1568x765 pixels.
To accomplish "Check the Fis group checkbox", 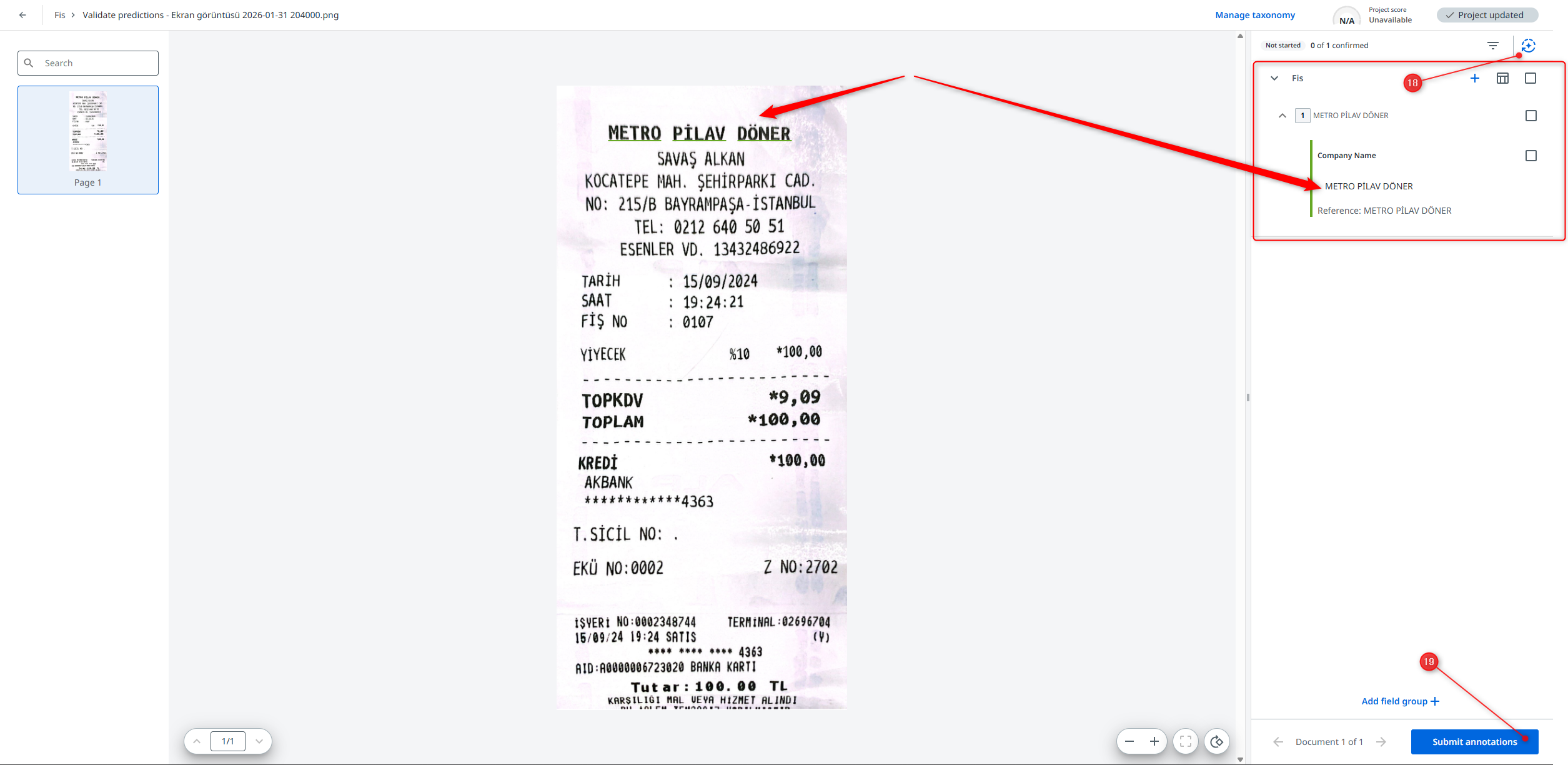I will [1531, 78].
